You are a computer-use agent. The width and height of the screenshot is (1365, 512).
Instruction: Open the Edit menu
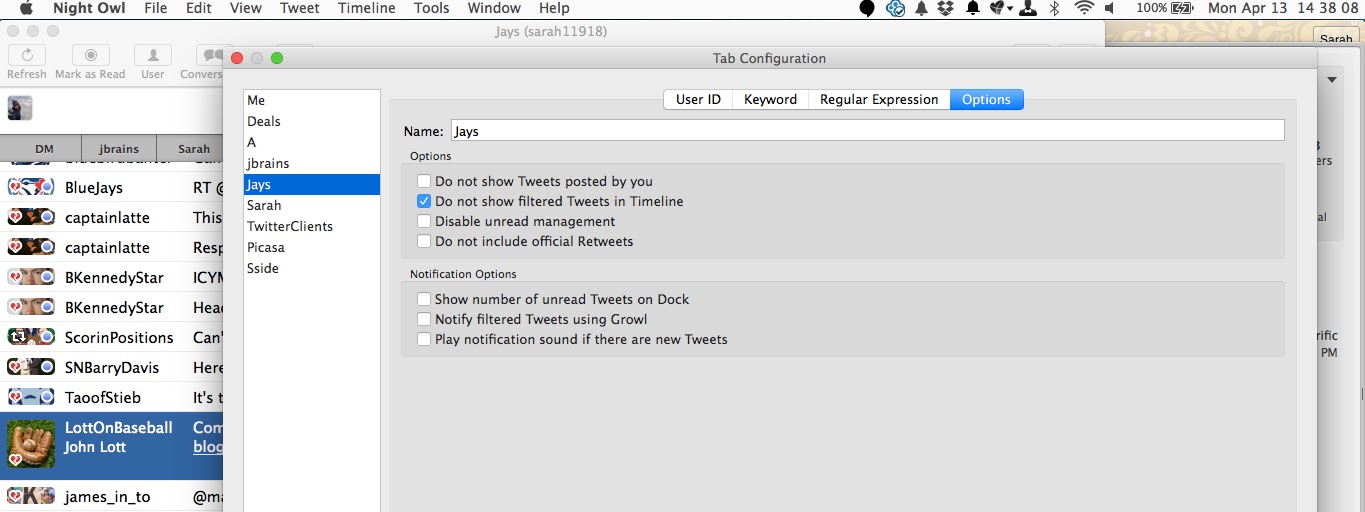click(x=199, y=8)
